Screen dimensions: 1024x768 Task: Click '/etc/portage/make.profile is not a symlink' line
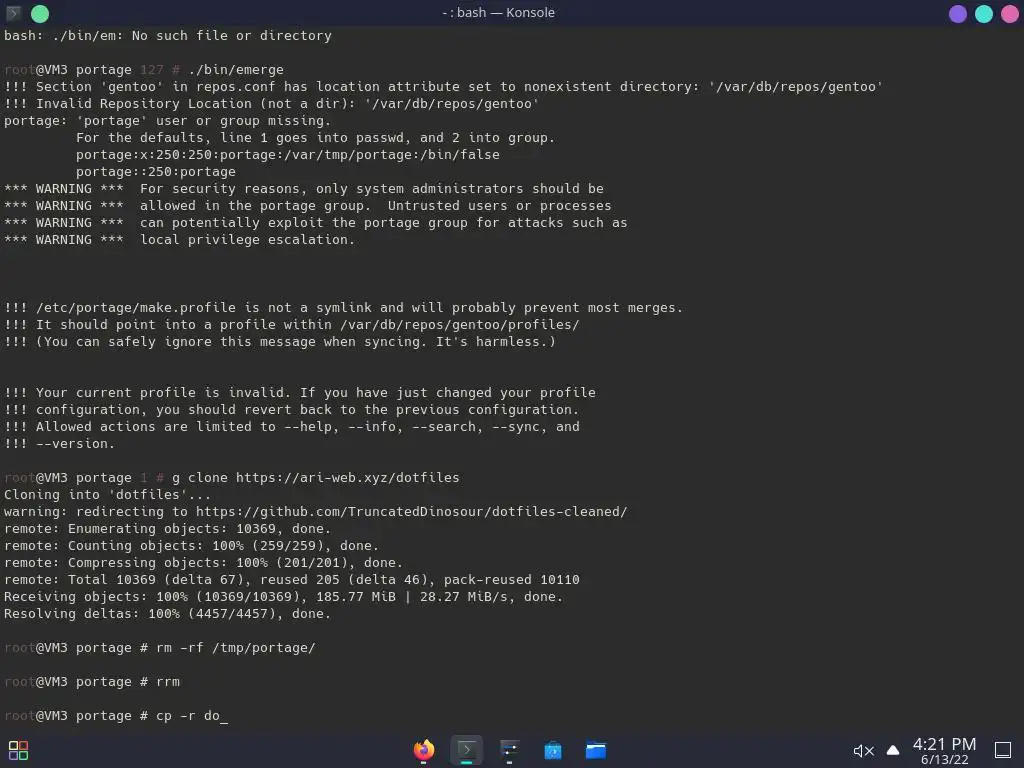pyautogui.click(x=344, y=307)
